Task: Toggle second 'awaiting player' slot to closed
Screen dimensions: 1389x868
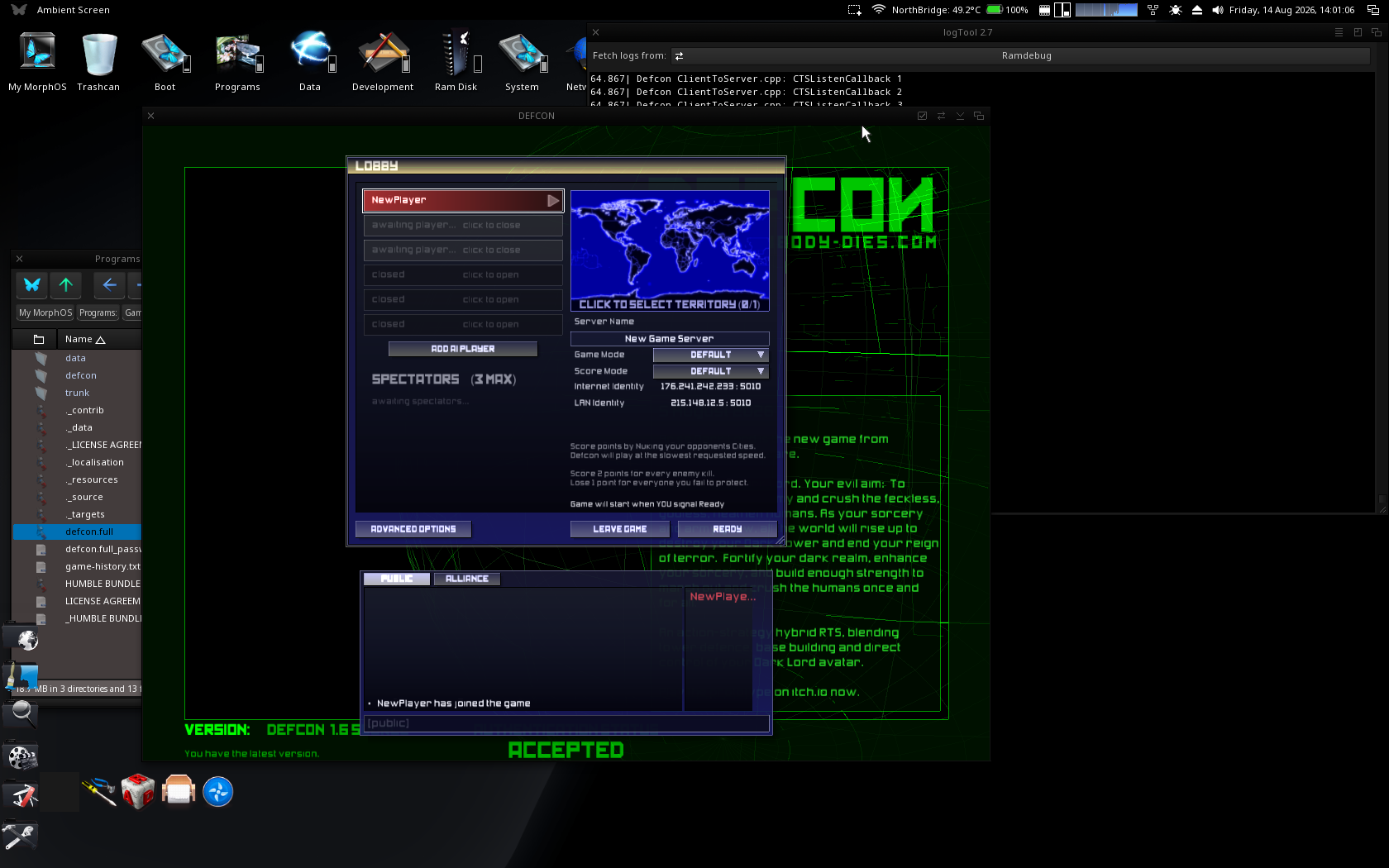Action: [x=463, y=250]
